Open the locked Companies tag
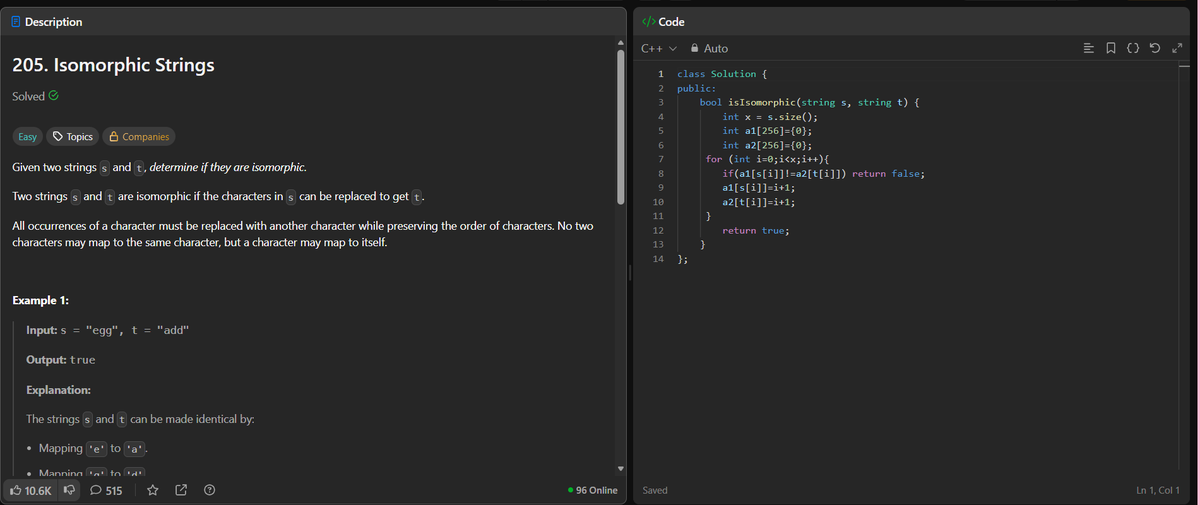This screenshot has width=1200, height=505. 138,136
